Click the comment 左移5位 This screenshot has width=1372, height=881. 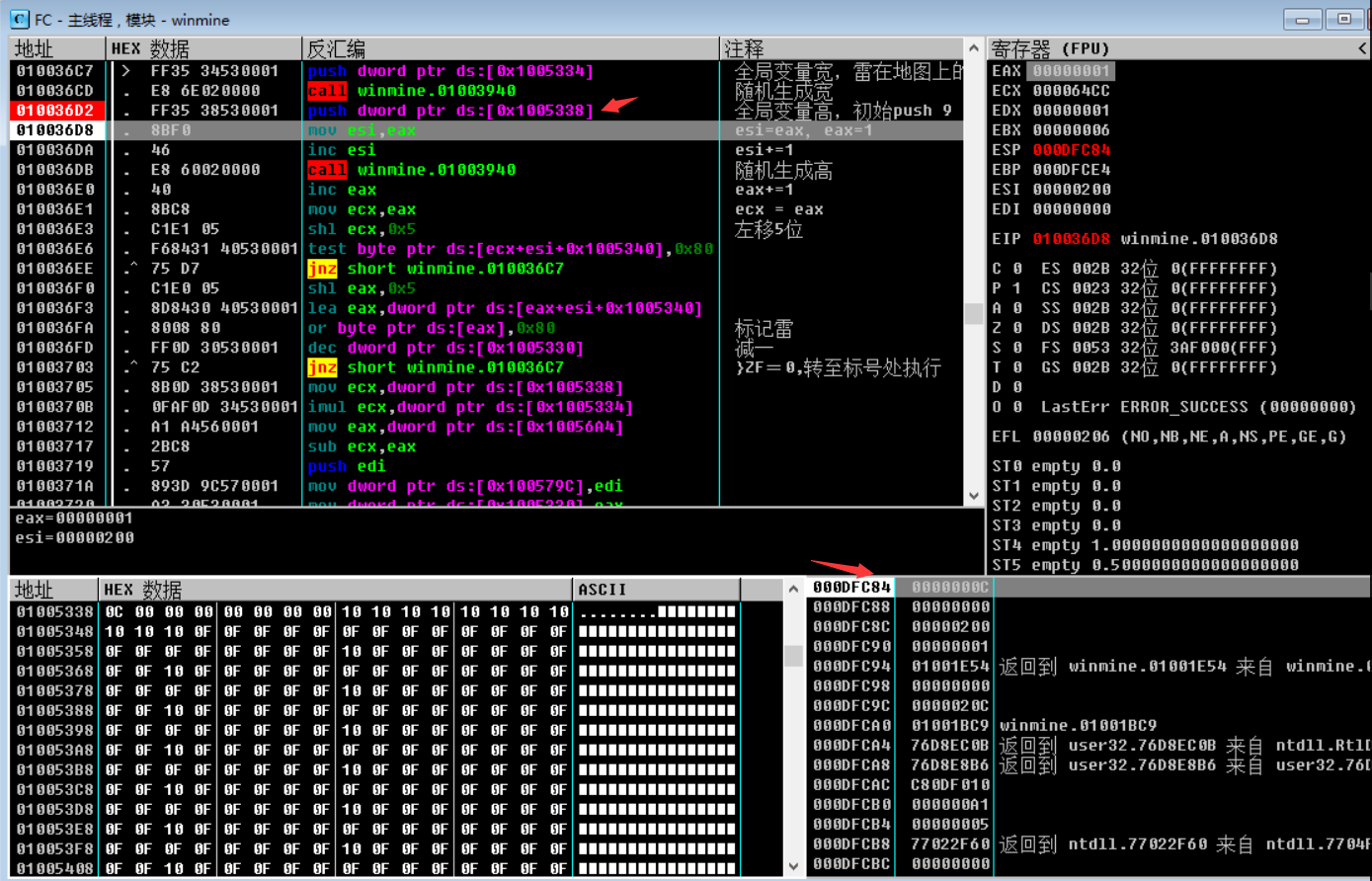tap(768, 229)
